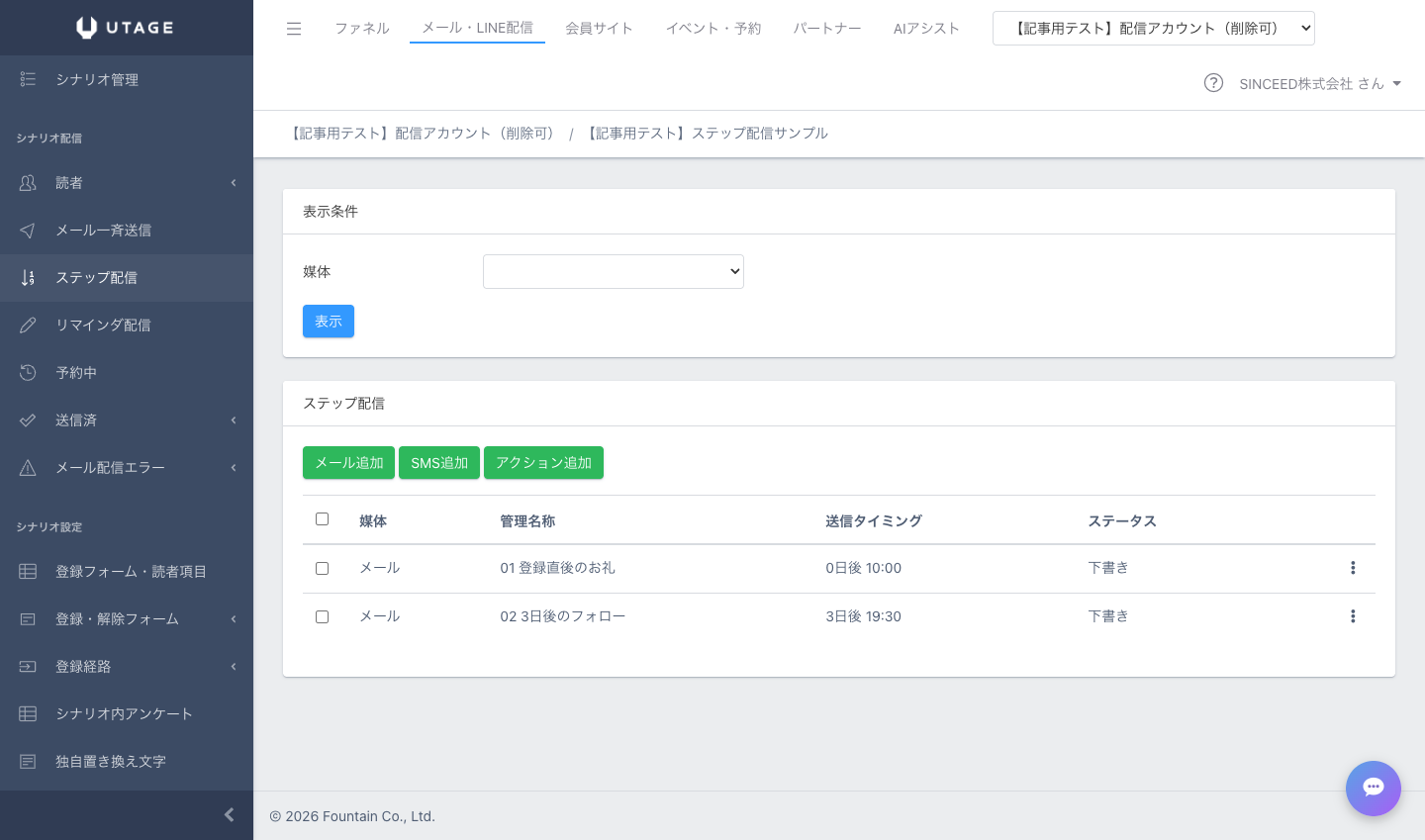Open breadcrumb 【記事用テスト】ステップ配信サンプル
This screenshot has height=840, width=1425.
706,134
